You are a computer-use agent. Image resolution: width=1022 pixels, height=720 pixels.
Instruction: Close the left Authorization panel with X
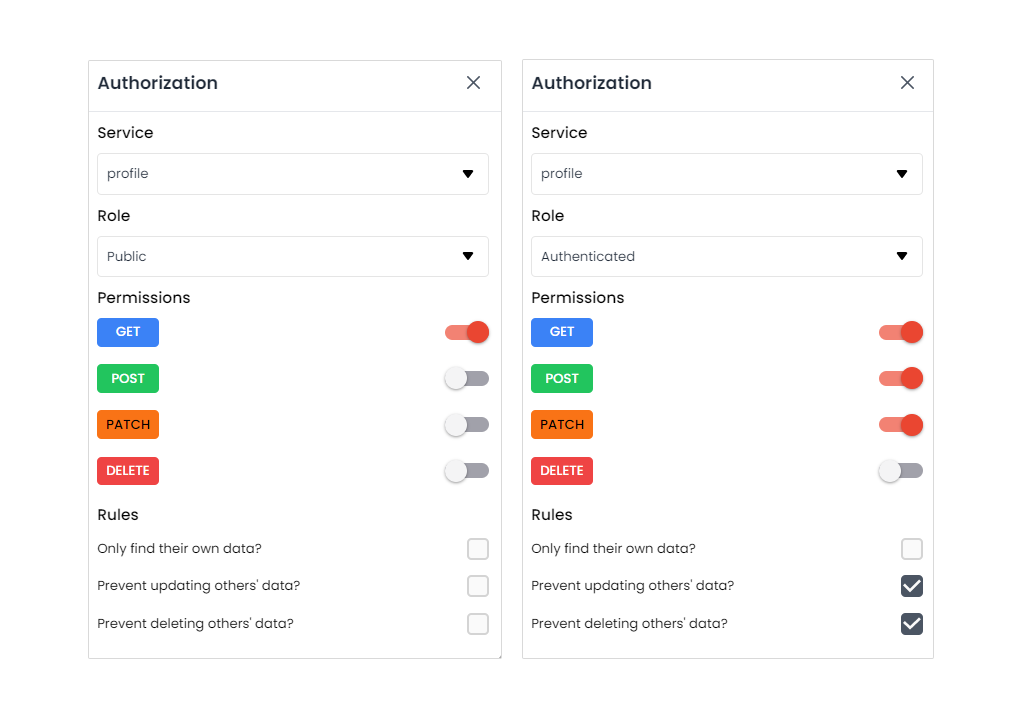[x=473, y=83]
